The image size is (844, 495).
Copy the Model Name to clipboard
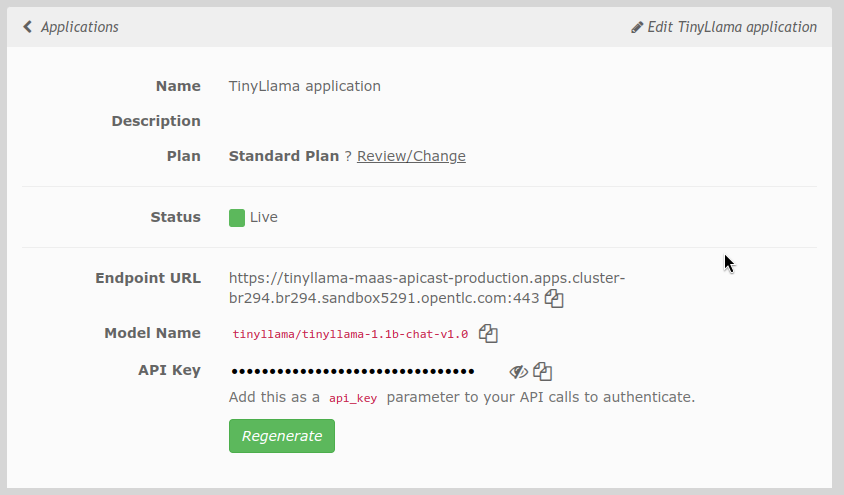[488, 334]
